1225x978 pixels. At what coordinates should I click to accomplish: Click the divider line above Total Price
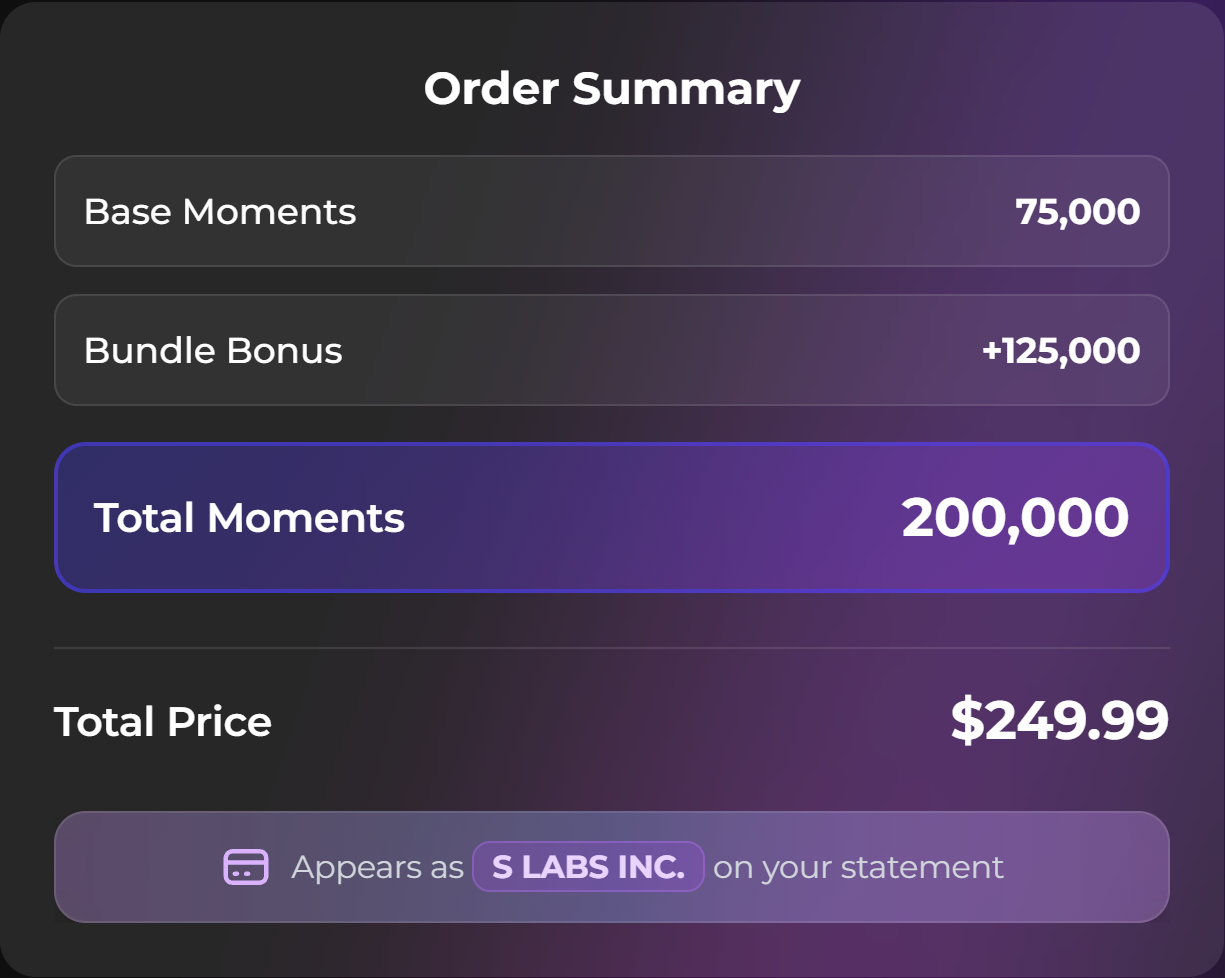pyautogui.click(x=612, y=648)
